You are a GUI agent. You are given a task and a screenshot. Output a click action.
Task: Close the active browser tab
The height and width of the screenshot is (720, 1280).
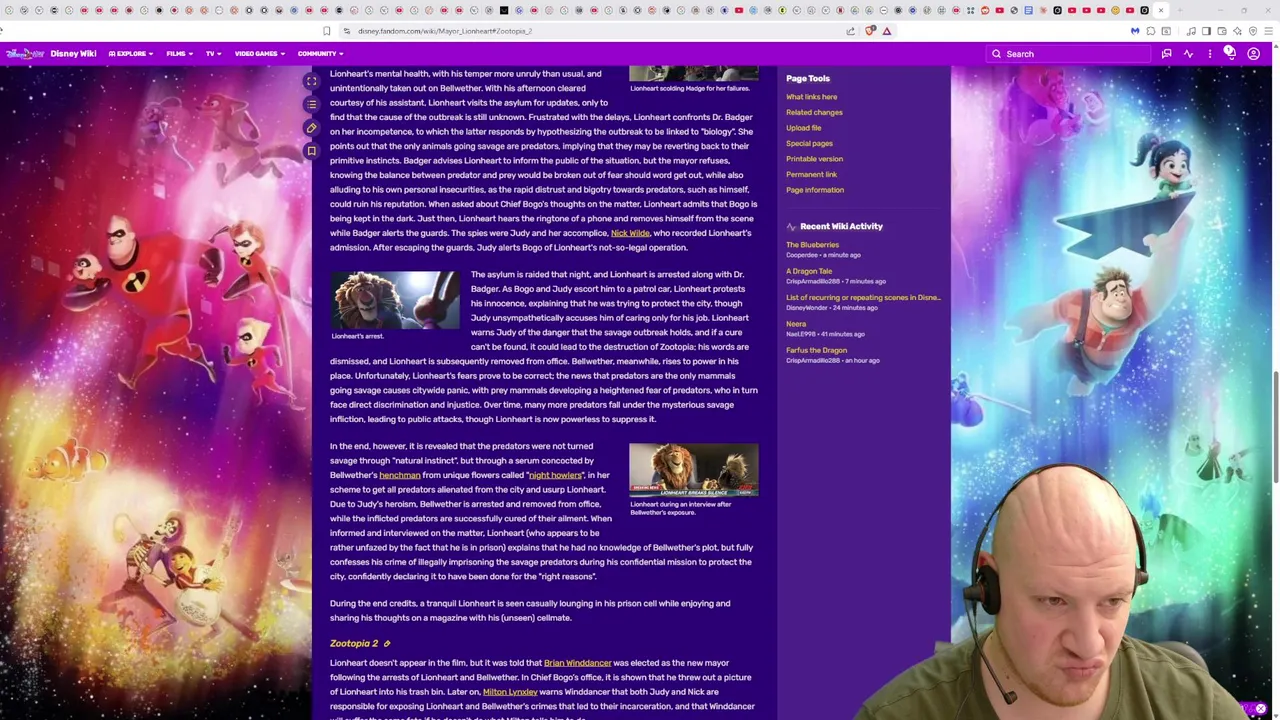click(x=1160, y=11)
